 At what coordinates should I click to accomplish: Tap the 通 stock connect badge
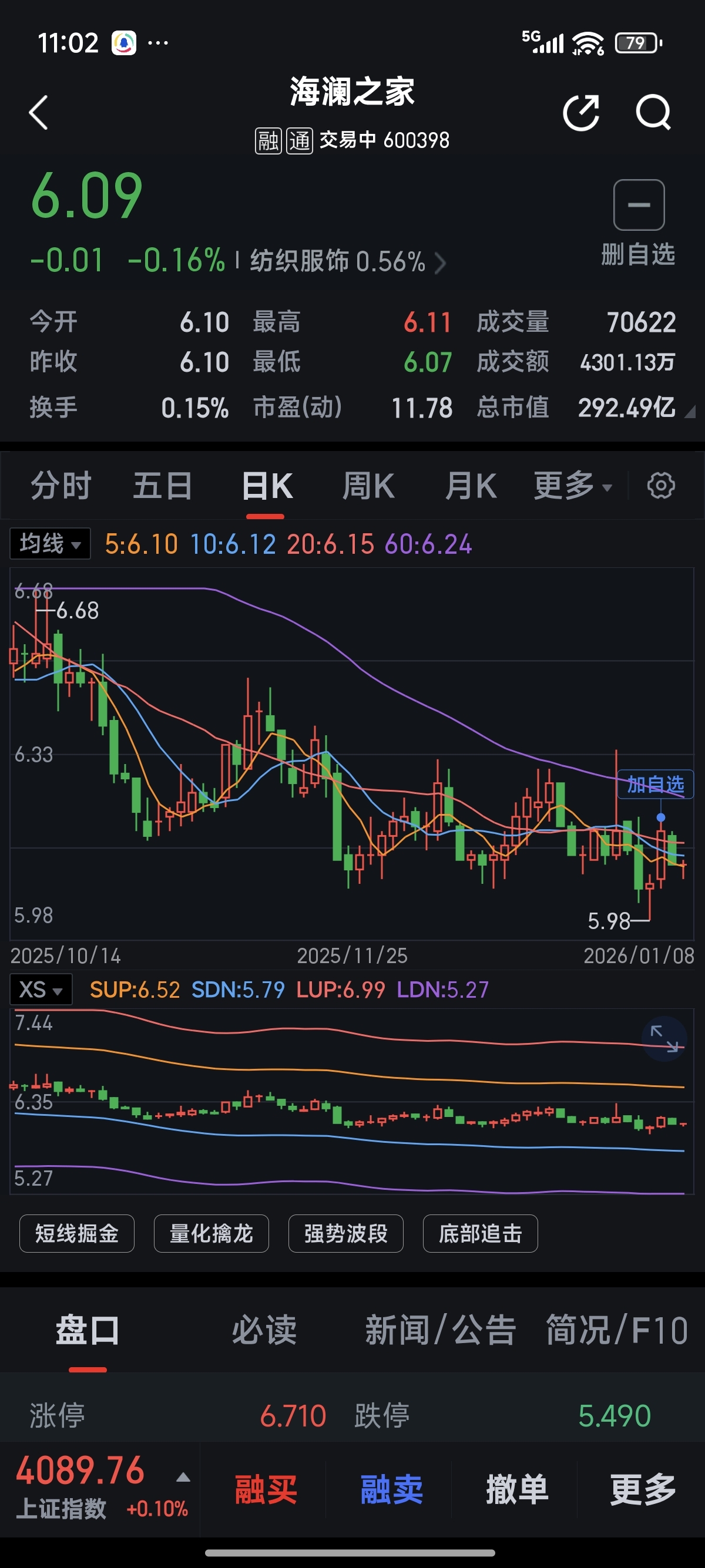point(300,140)
